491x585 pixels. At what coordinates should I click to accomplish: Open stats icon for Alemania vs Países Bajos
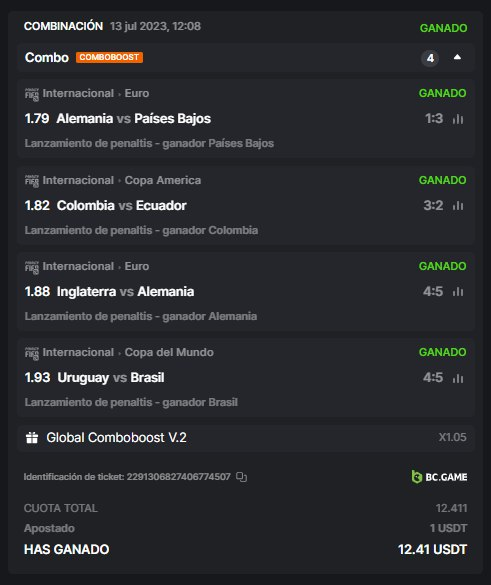[458, 119]
